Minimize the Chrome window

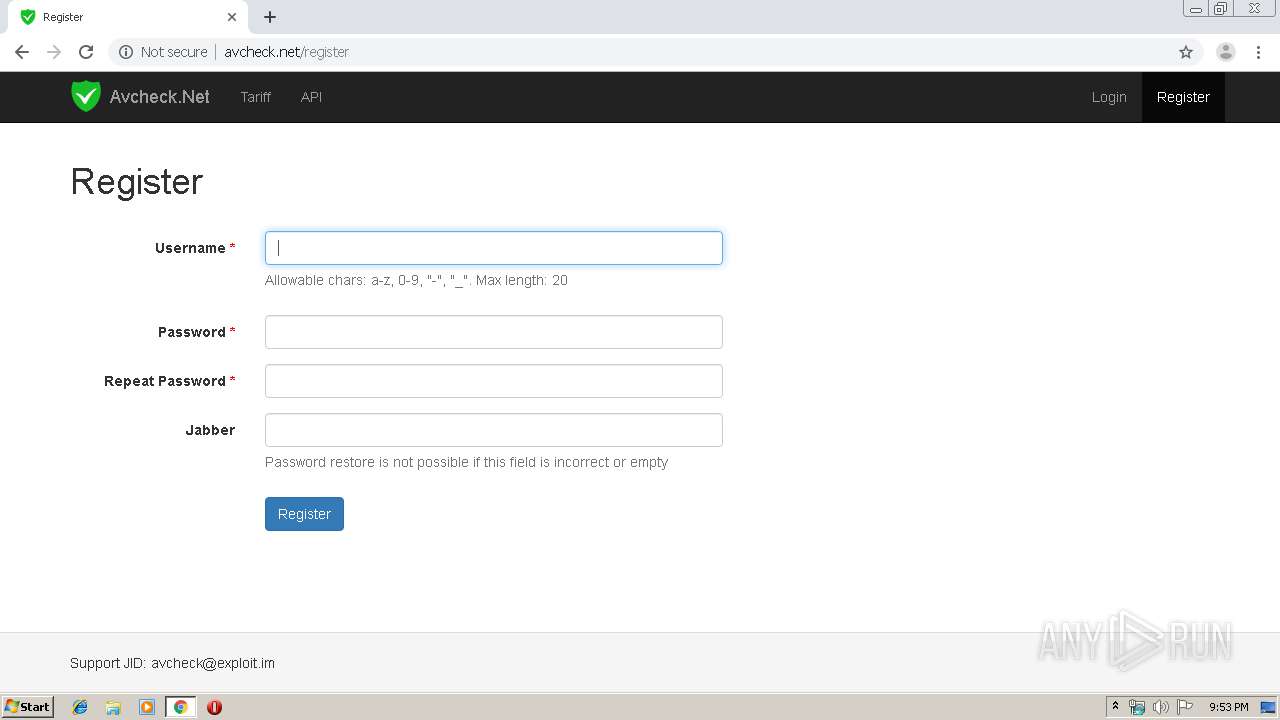click(x=1196, y=9)
